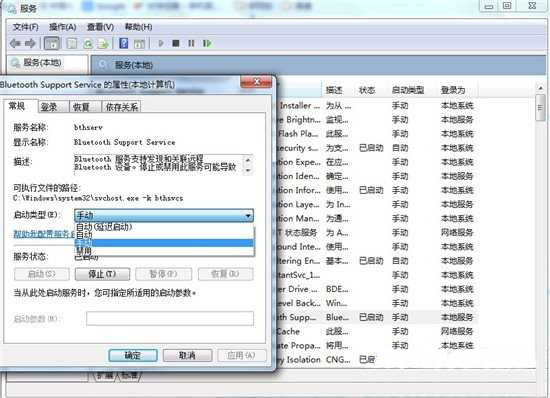Open the 帮助(H) menu
Viewport: 550px width, 398px height.
click(x=138, y=27)
